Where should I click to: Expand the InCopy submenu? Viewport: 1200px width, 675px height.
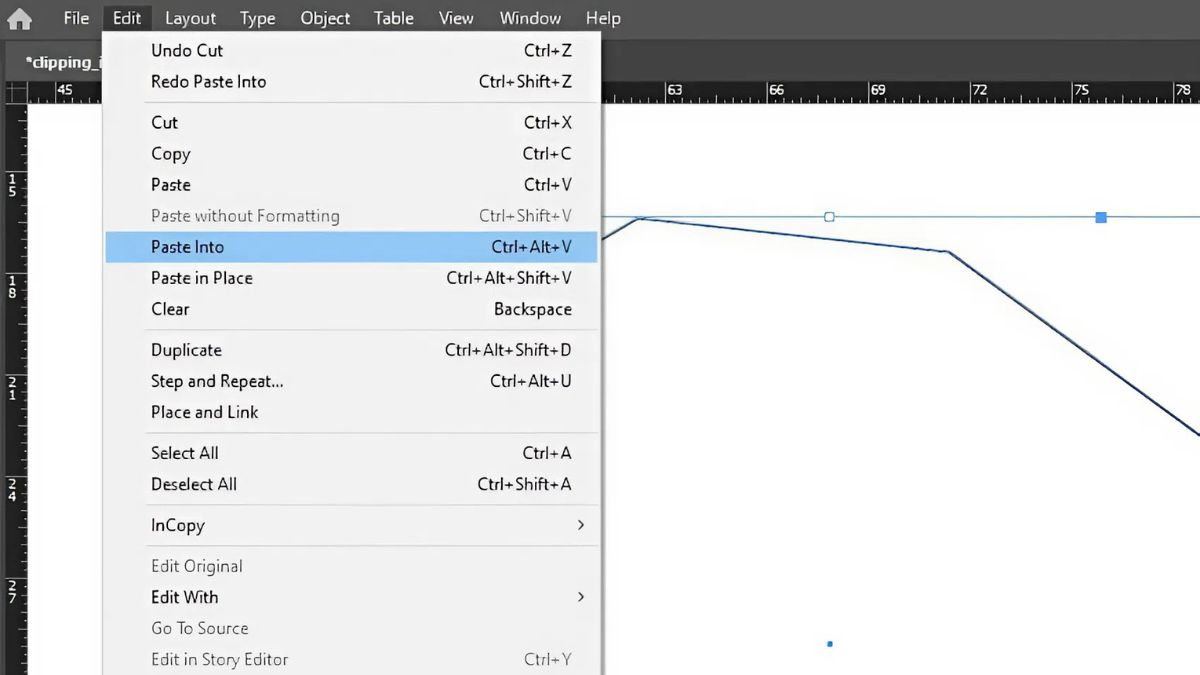pos(351,525)
